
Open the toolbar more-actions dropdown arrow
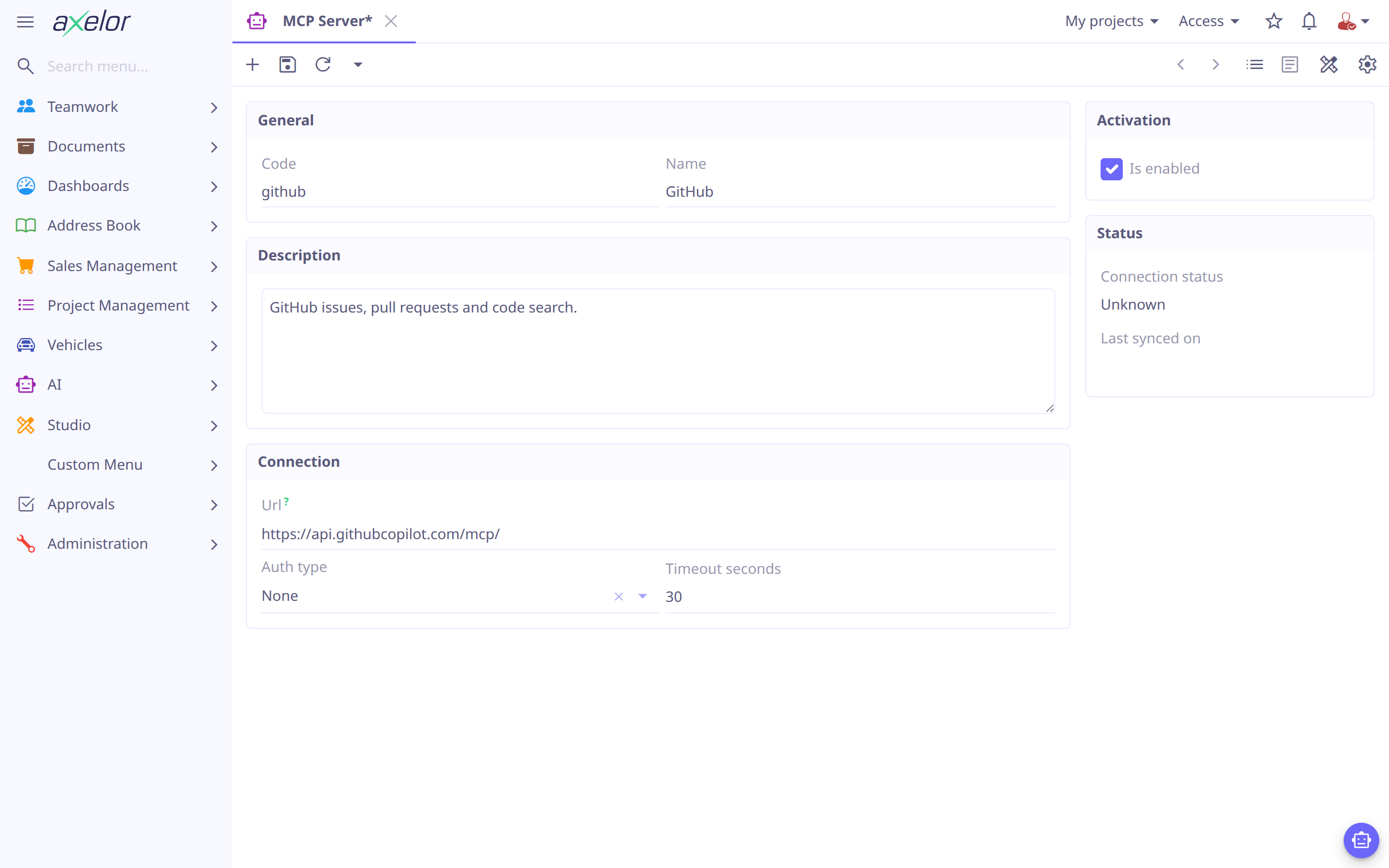coord(358,65)
